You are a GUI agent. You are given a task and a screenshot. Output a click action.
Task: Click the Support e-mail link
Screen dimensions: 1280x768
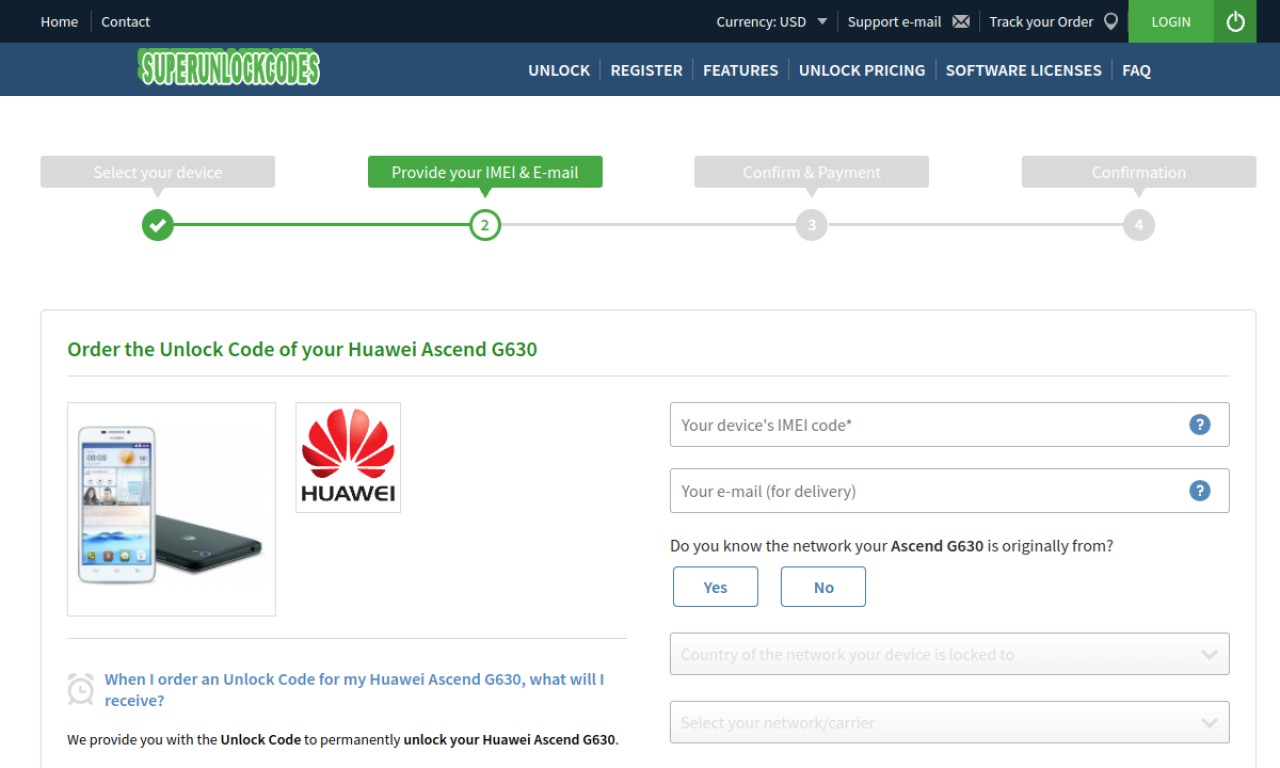click(x=894, y=21)
